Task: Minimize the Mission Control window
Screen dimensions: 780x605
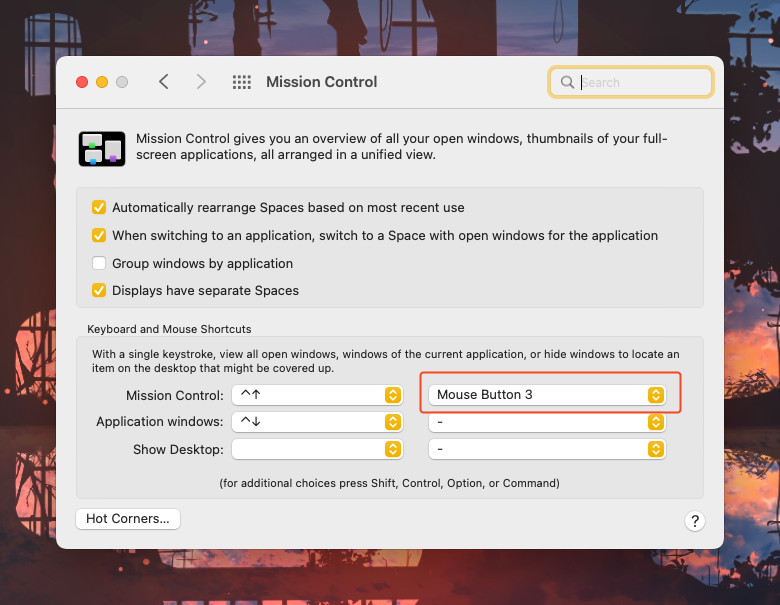Action: [x=102, y=82]
